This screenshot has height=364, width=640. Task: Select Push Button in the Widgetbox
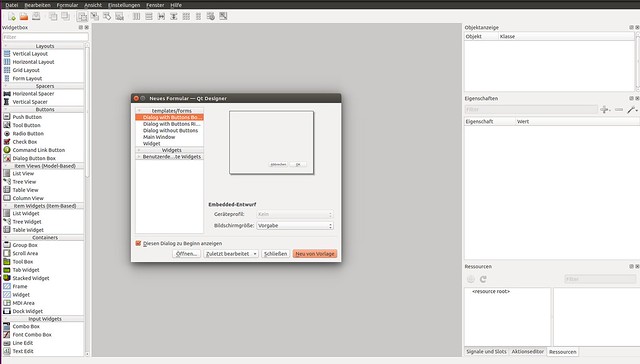pyautogui.click(x=27, y=117)
